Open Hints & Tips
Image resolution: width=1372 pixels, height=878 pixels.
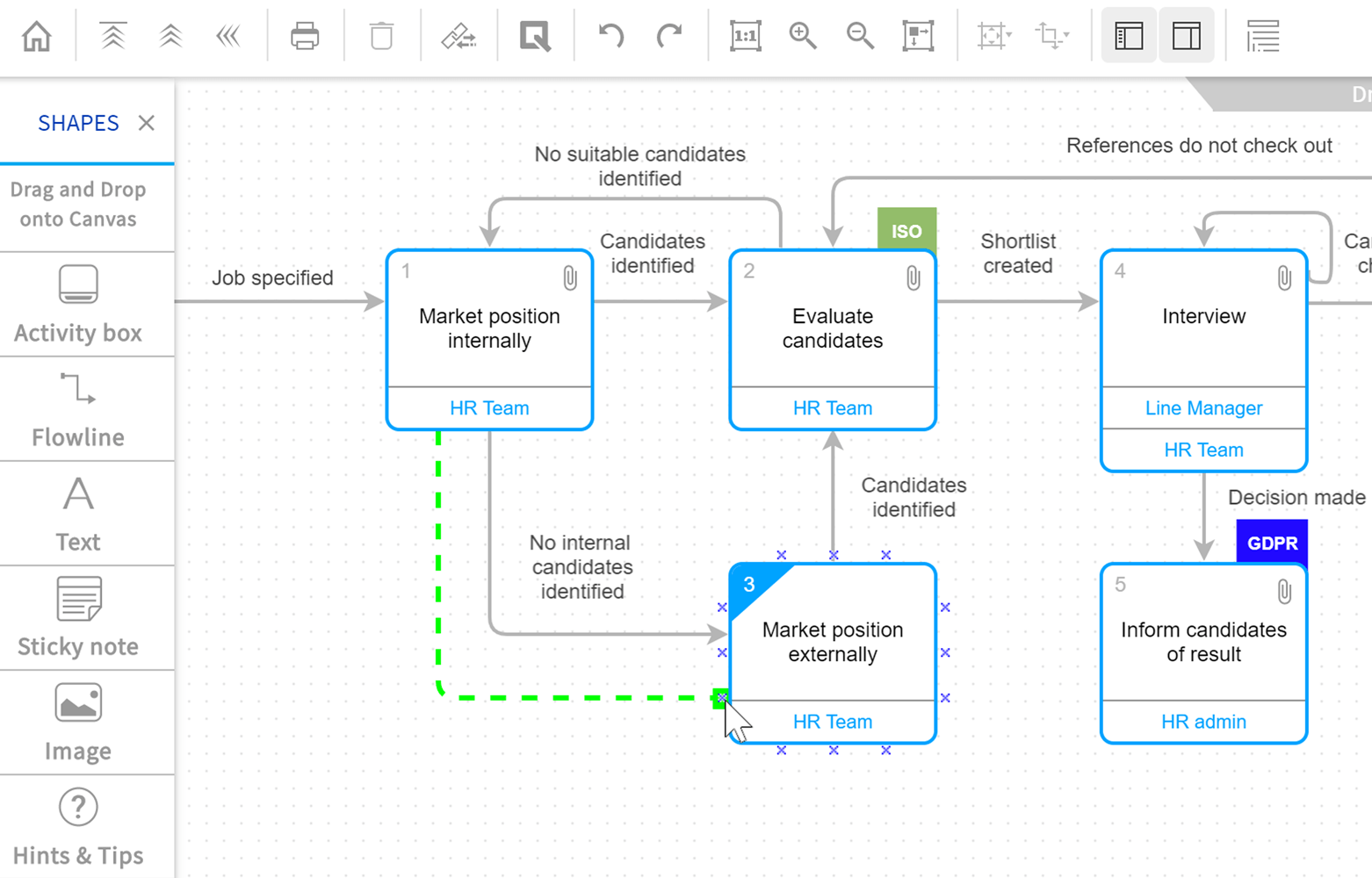pos(78,827)
